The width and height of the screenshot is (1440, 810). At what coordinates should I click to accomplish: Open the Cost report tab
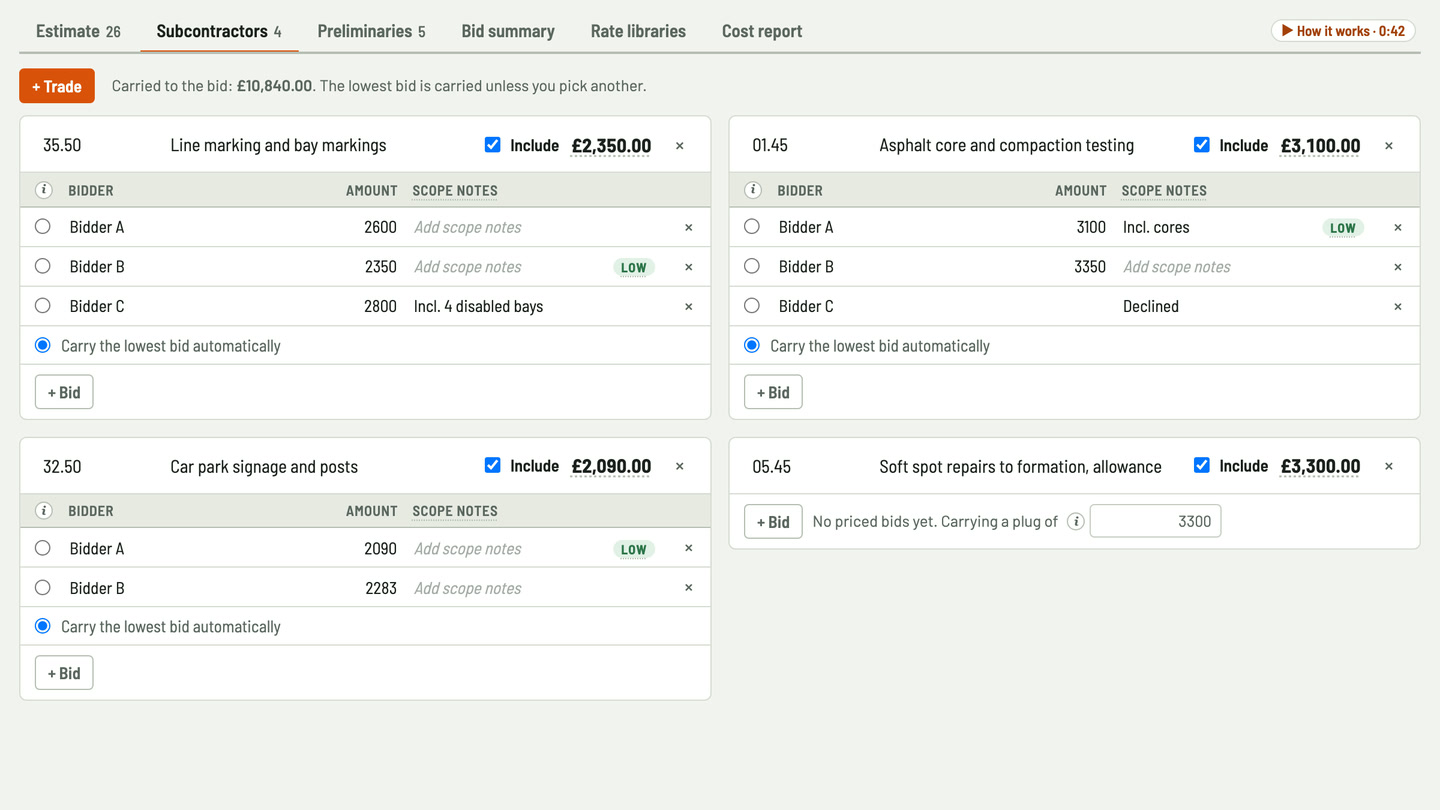(x=762, y=31)
